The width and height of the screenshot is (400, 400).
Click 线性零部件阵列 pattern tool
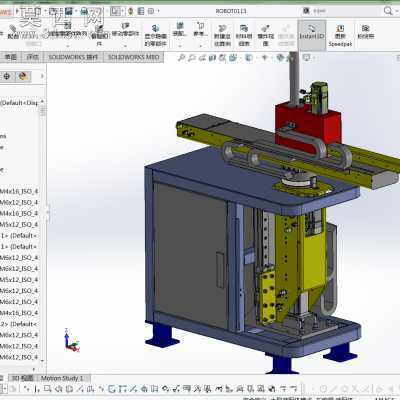click(68, 30)
